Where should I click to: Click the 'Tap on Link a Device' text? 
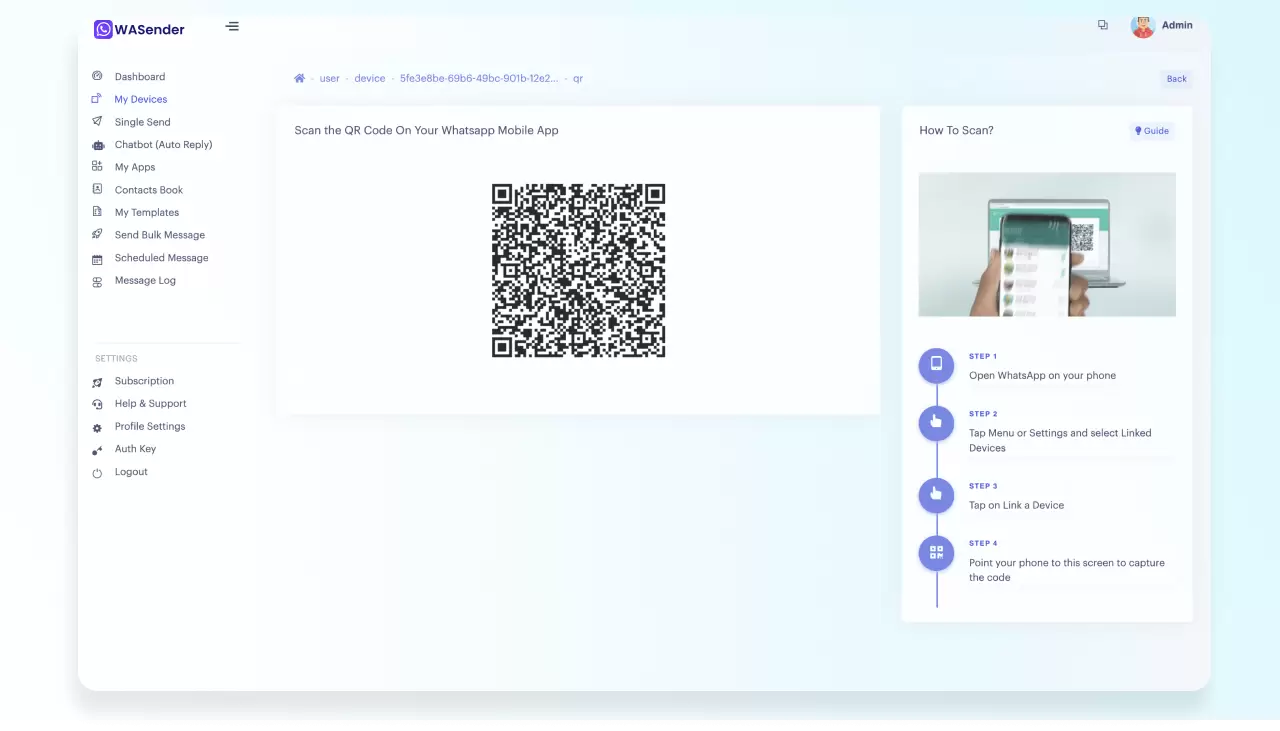point(1016,506)
